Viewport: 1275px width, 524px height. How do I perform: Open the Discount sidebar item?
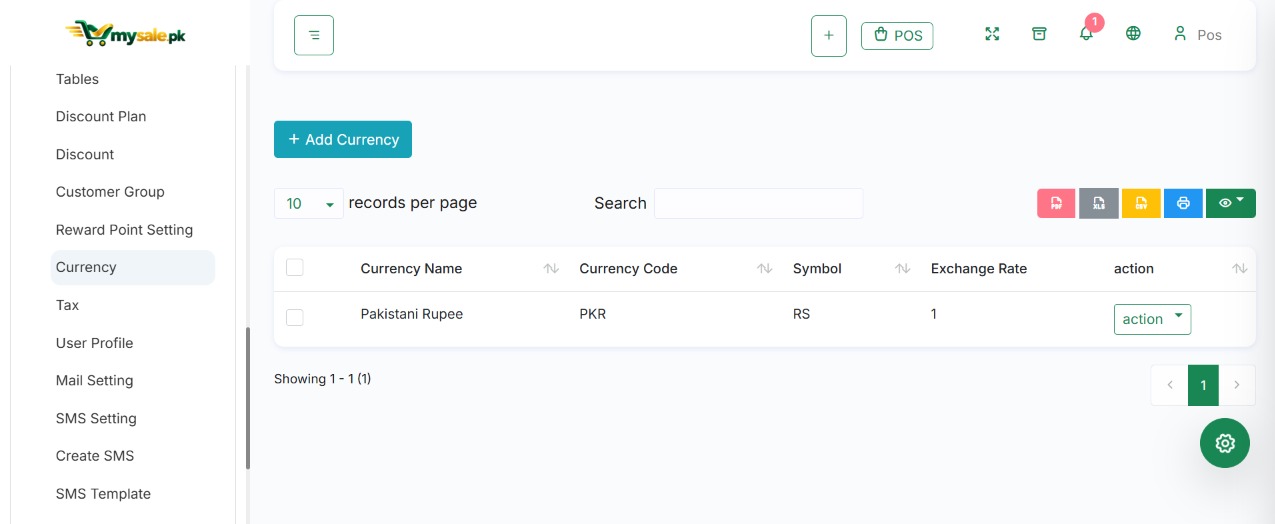(x=85, y=155)
